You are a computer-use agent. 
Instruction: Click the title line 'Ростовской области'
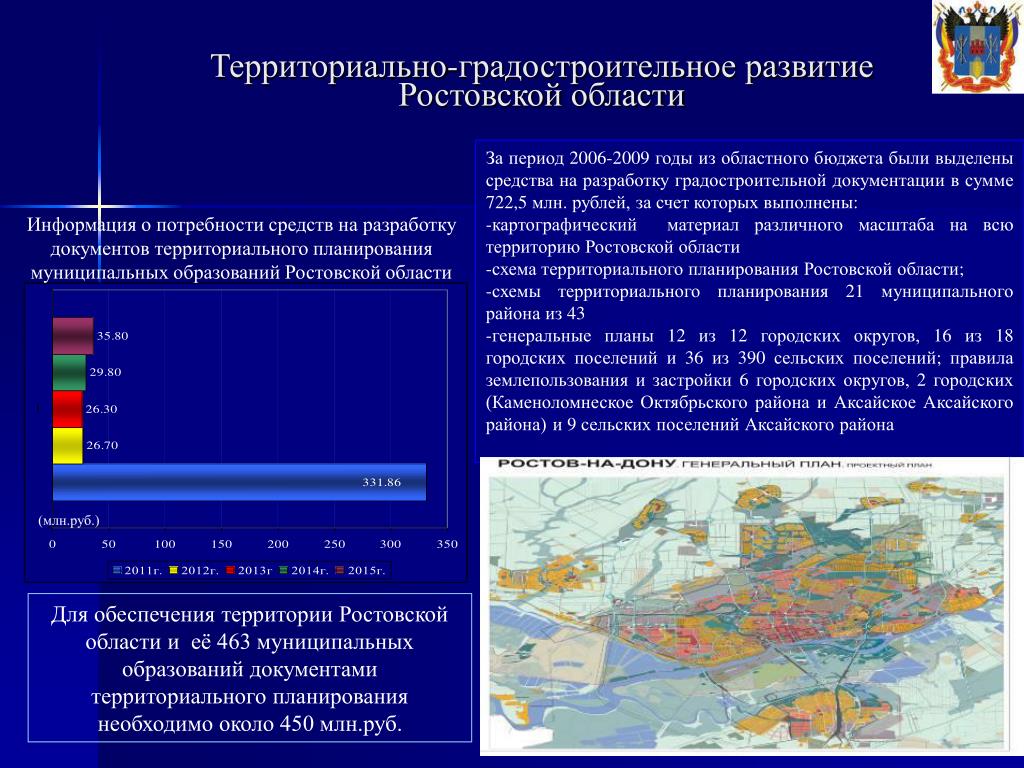click(541, 95)
